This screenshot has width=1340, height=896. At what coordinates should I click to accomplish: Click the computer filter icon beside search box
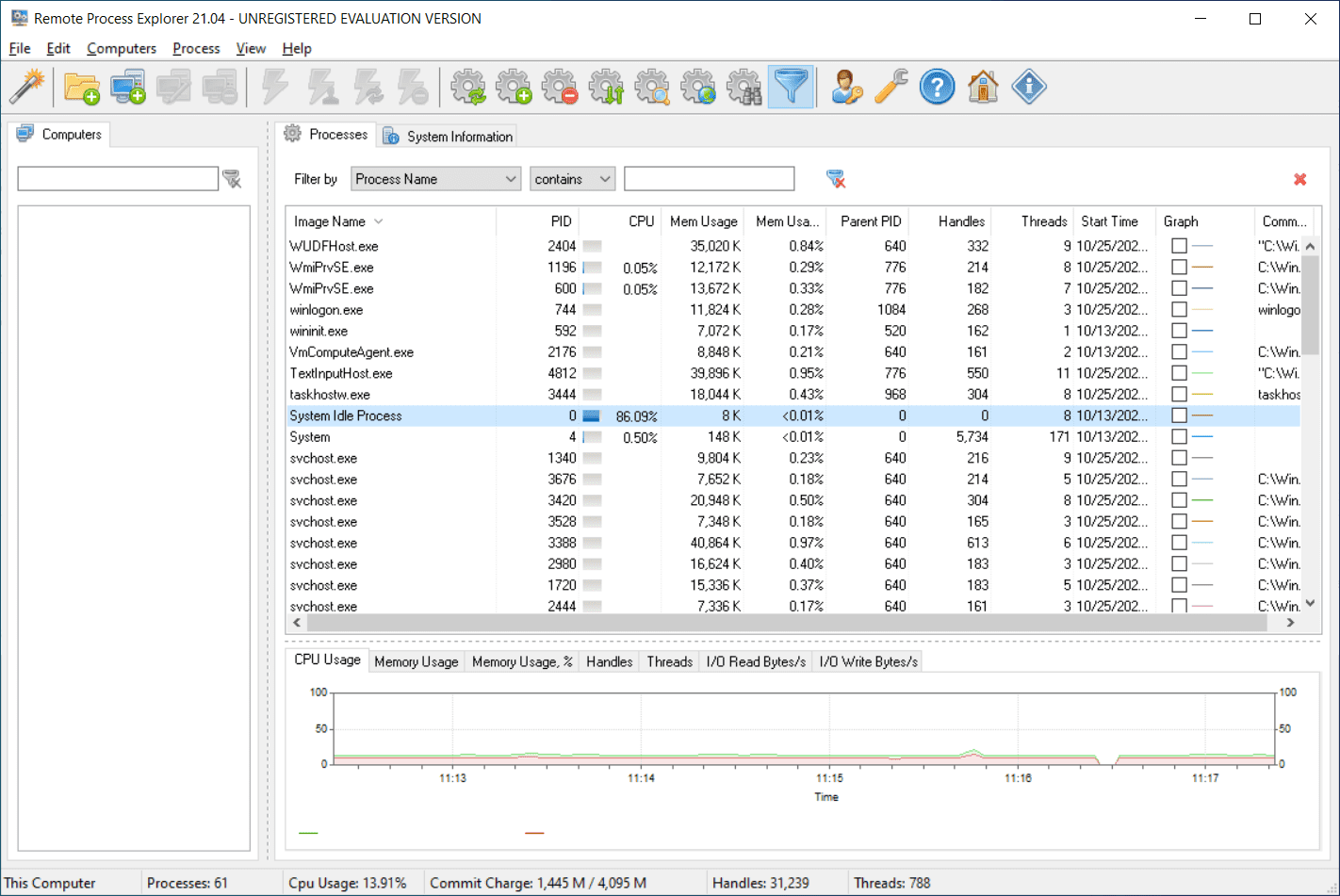pyautogui.click(x=232, y=179)
